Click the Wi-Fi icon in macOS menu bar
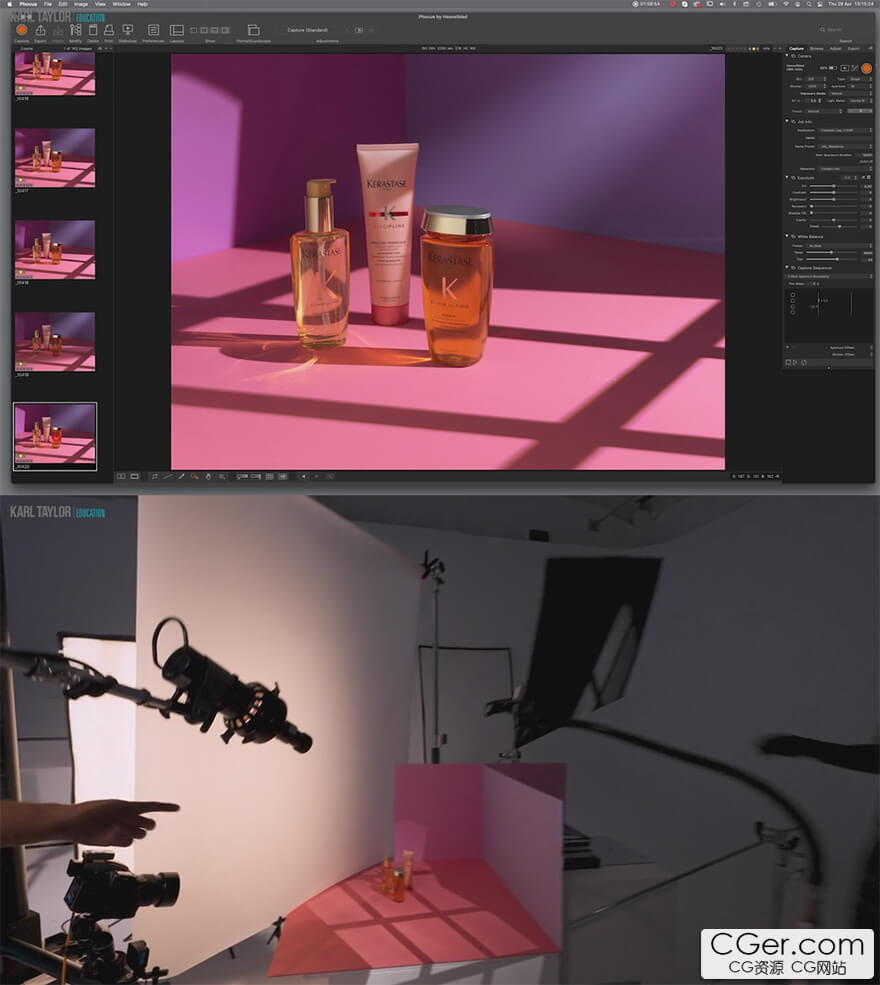 tap(786, 4)
